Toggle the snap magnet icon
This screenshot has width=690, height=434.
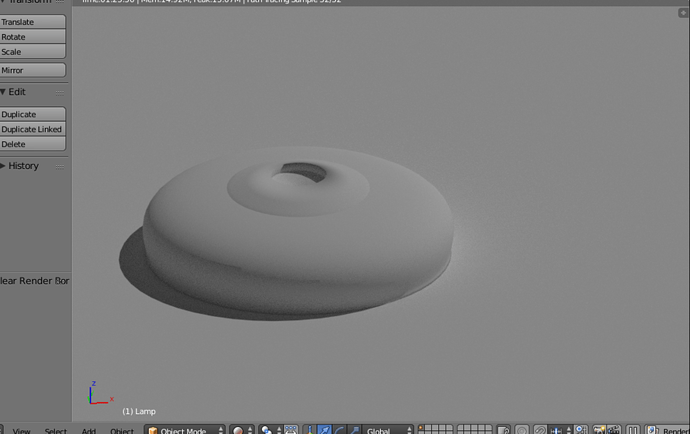(x=540, y=430)
